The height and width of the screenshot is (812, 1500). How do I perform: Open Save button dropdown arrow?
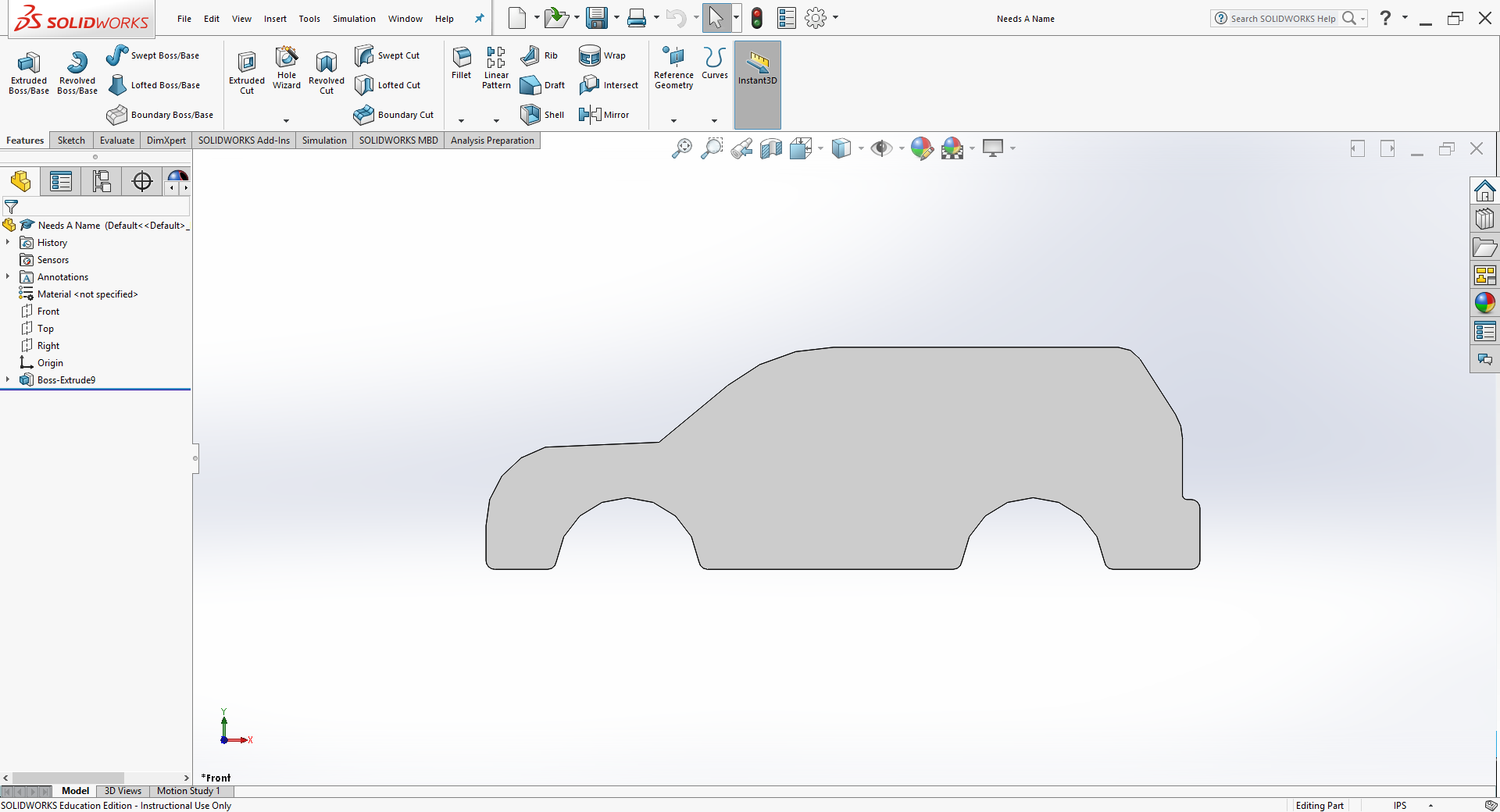[616, 18]
